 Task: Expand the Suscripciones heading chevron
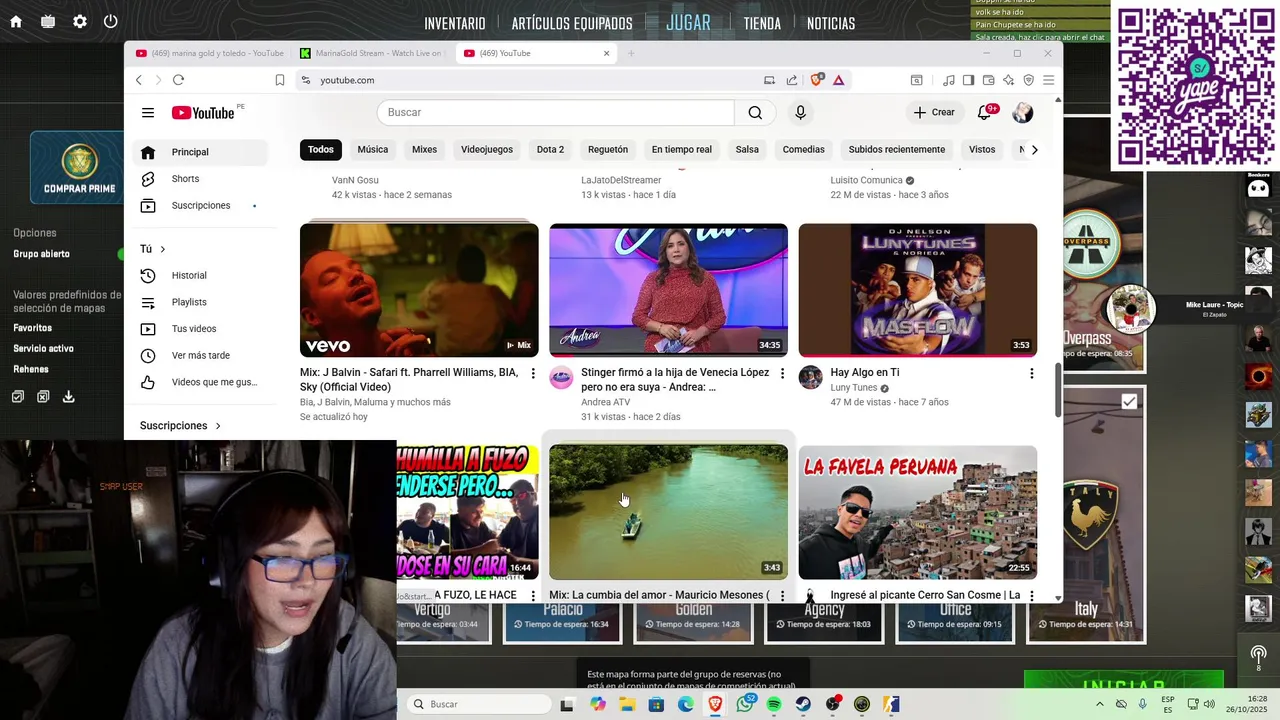pyautogui.click(x=218, y=426)
